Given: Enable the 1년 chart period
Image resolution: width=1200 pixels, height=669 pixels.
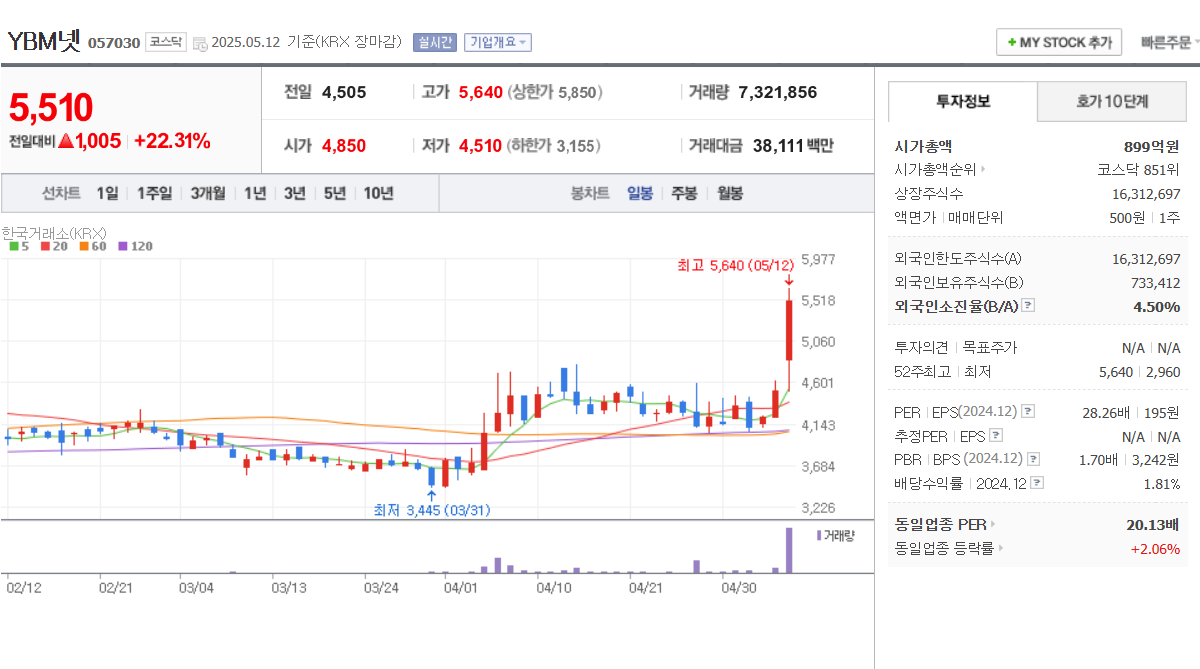Looking at the screenshot, I should [x=255, y=193].
